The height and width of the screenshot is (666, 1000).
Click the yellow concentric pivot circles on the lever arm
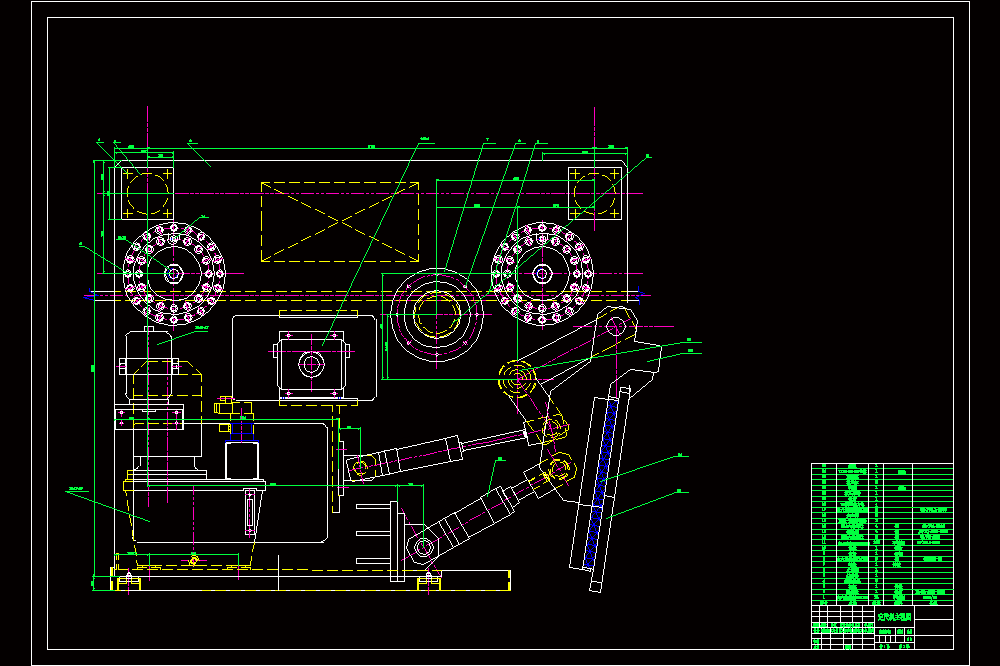(x=517, y=379)
